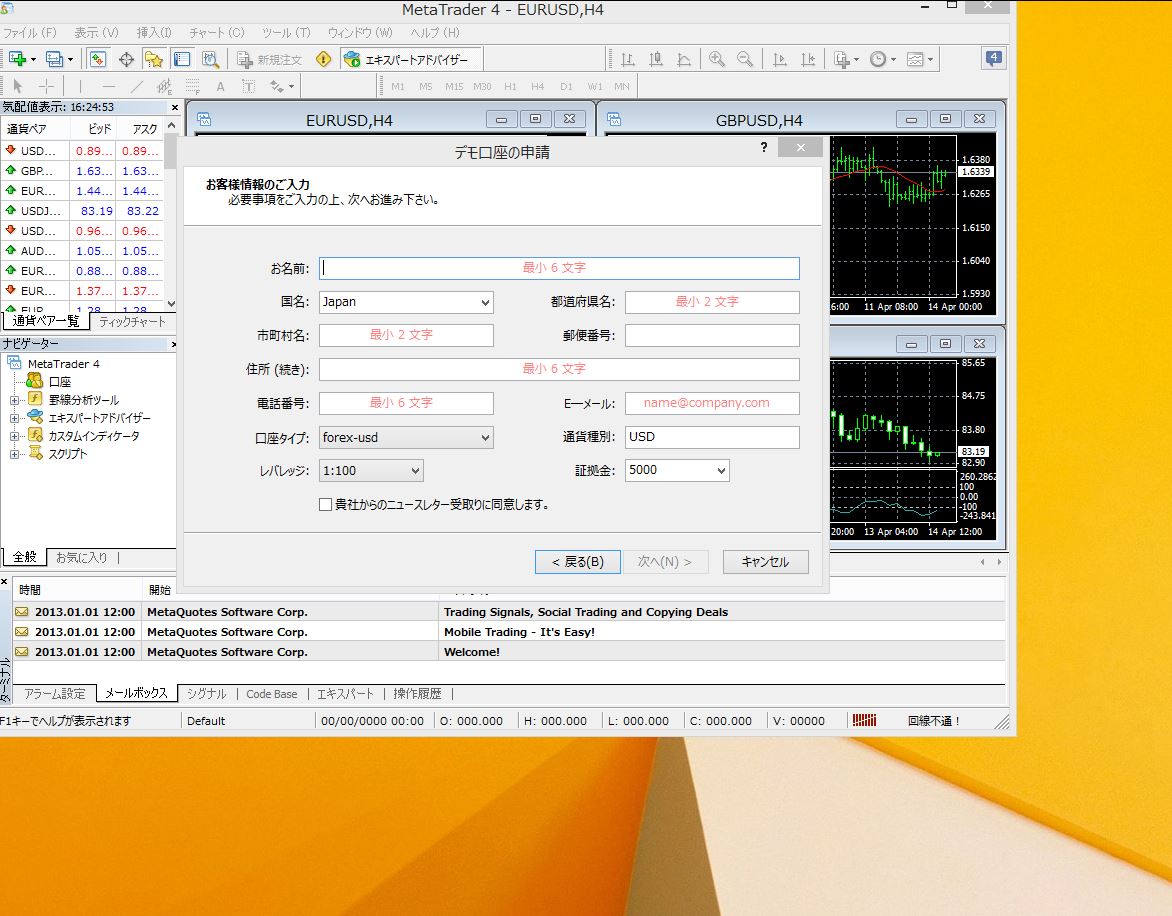Select the 口座 item in Navigator tree
Viewport: 1172px width, 916px height.
click(x=60, y=382)
